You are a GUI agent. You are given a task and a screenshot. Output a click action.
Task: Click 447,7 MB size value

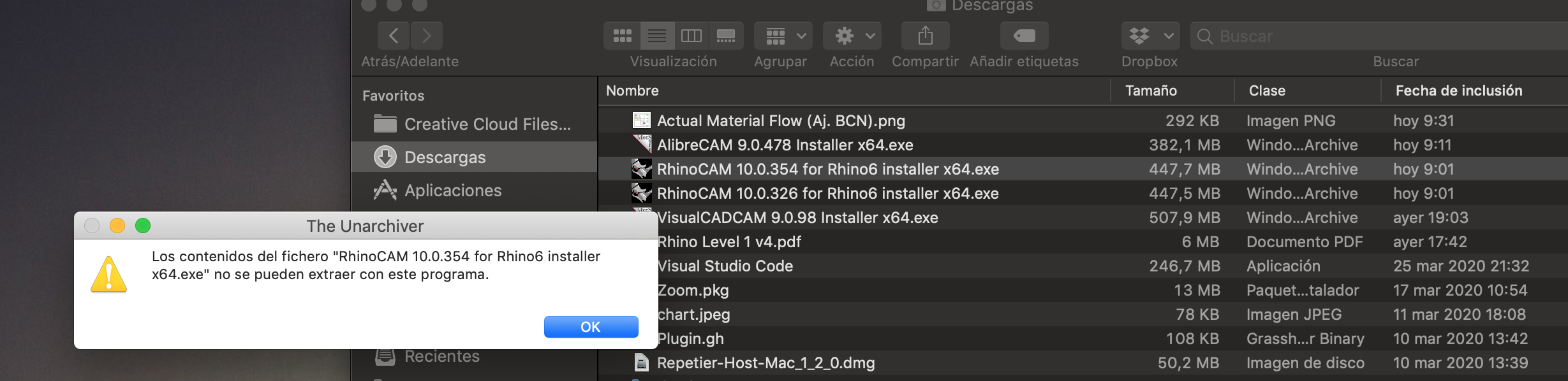tap(1185, 169)
